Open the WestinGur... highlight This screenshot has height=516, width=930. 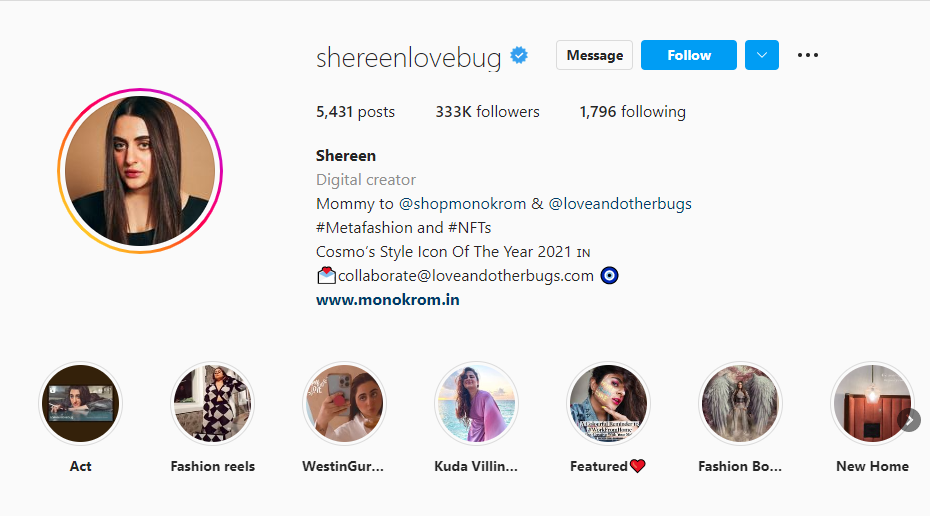point(344,403)
